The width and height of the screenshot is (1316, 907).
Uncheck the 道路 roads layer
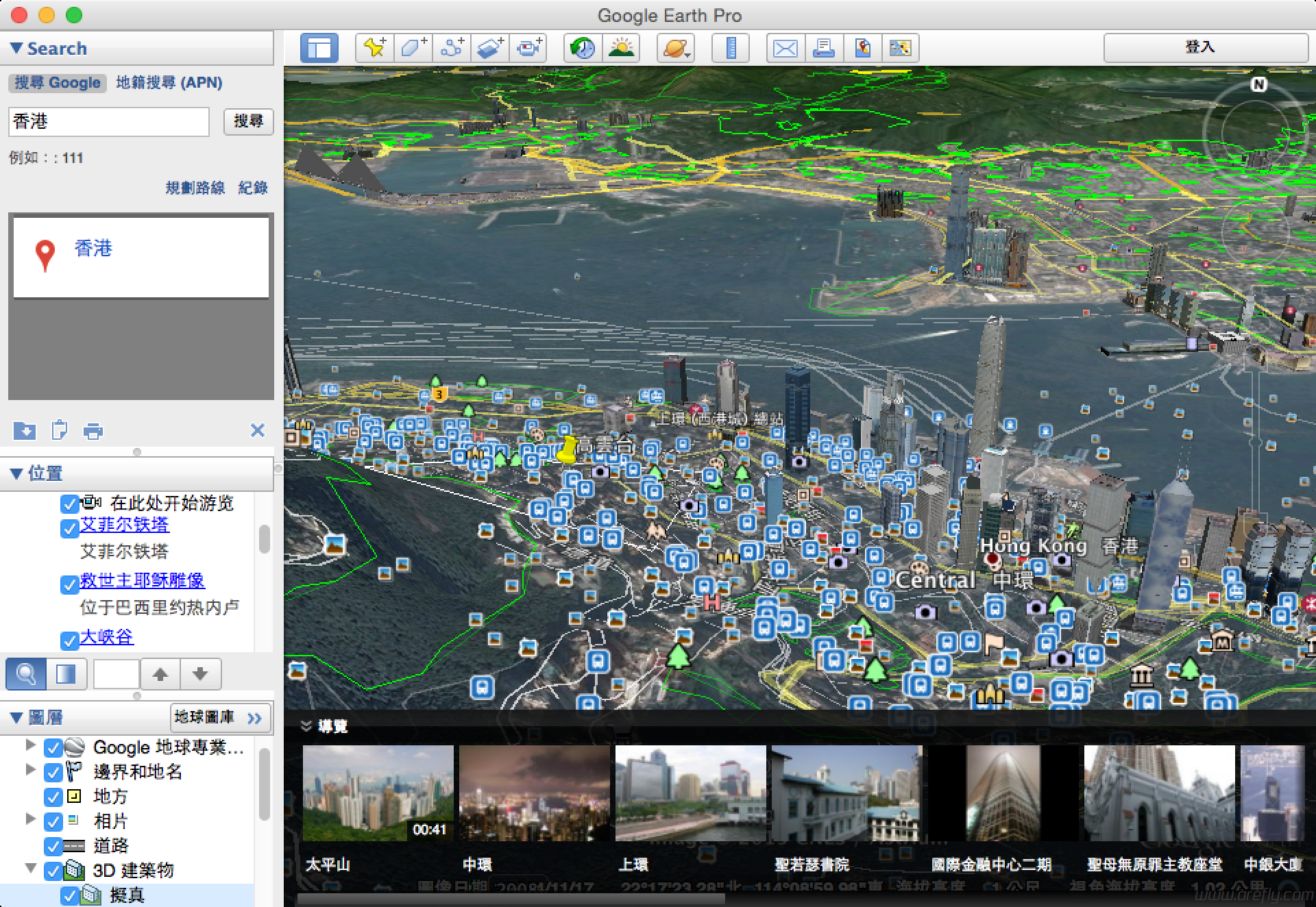[53, 846]
